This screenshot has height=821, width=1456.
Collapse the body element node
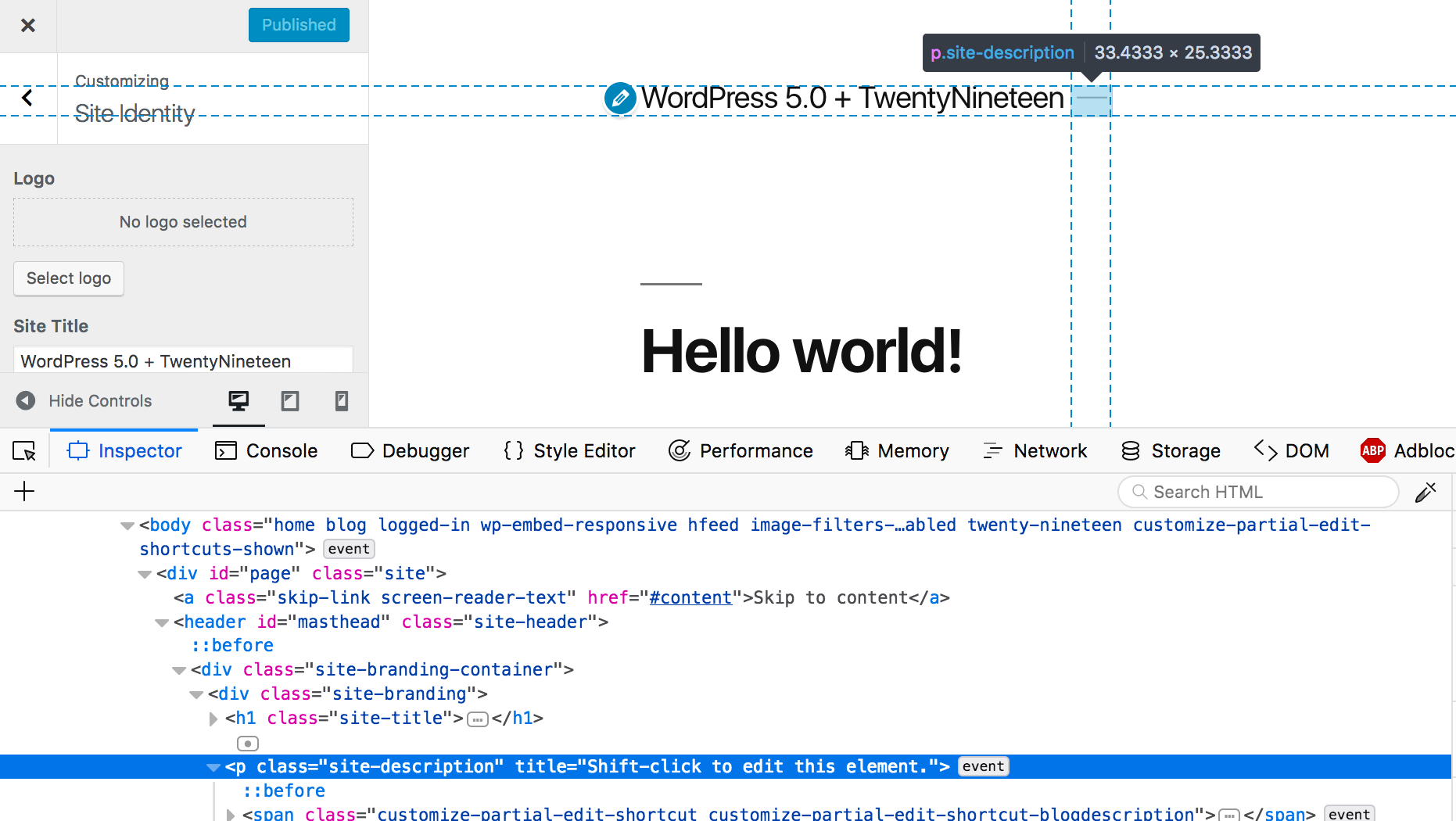pos(127,526)
